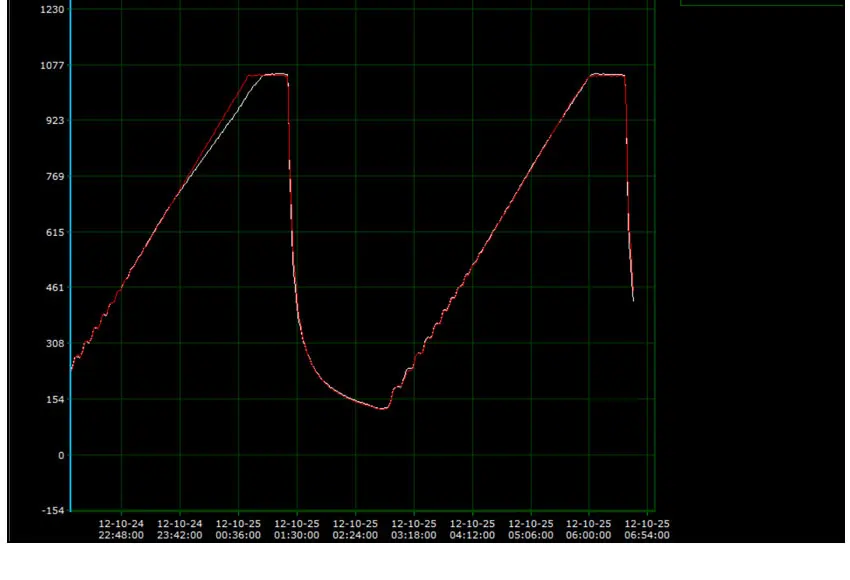Click the 769 y-axis value
Viewport: 850px width, 580px height.
(x=55, y=177)
